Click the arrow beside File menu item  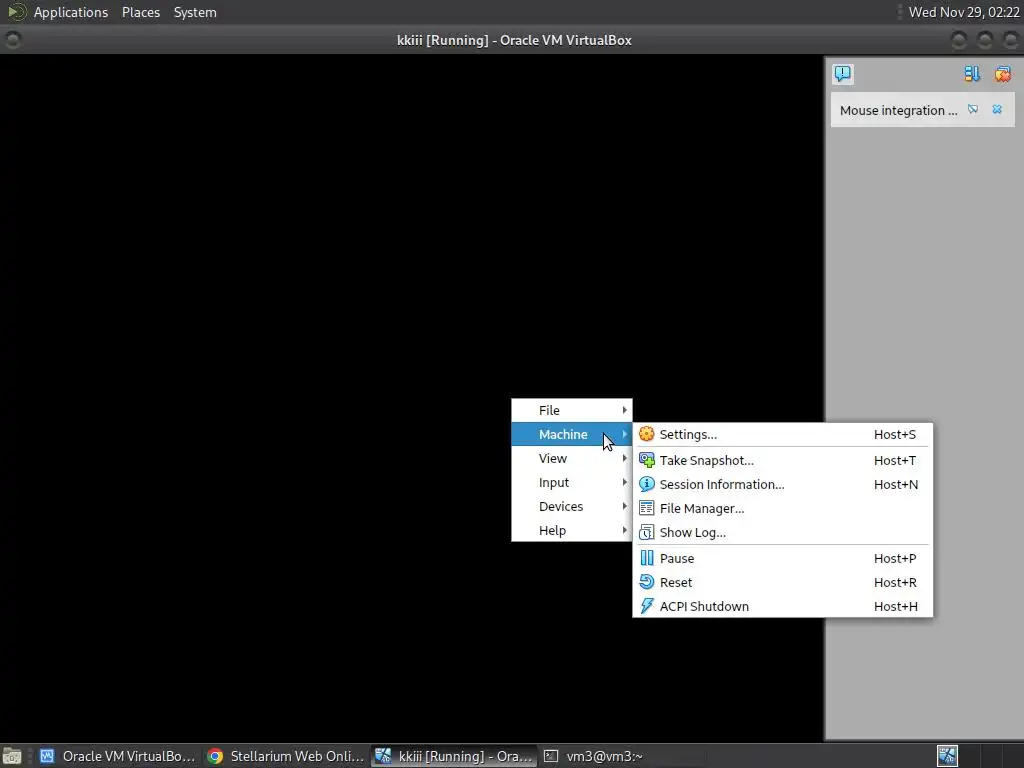pyautogui.click(x=624, y=410)
